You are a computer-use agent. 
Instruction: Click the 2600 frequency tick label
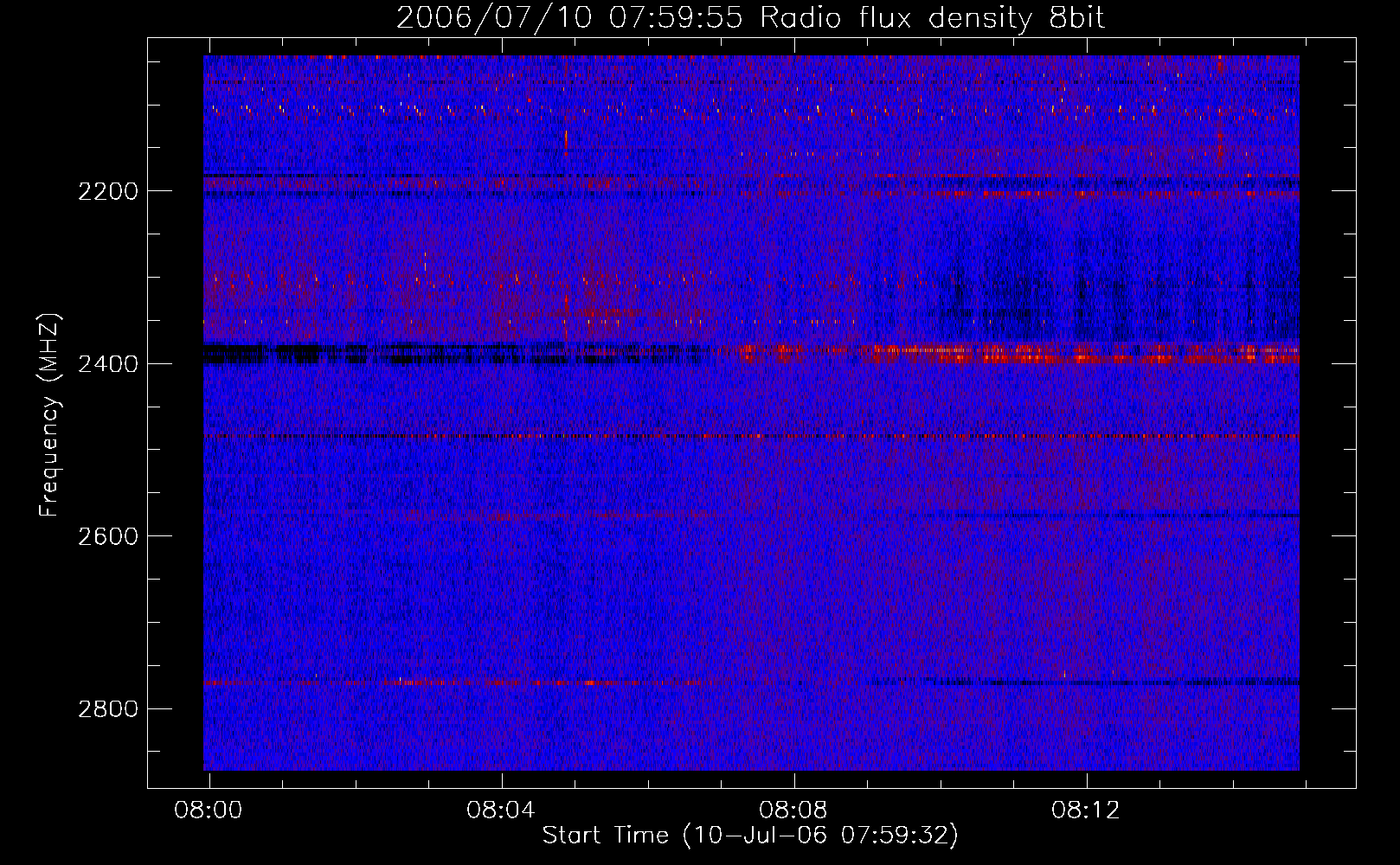click(108, 536)
